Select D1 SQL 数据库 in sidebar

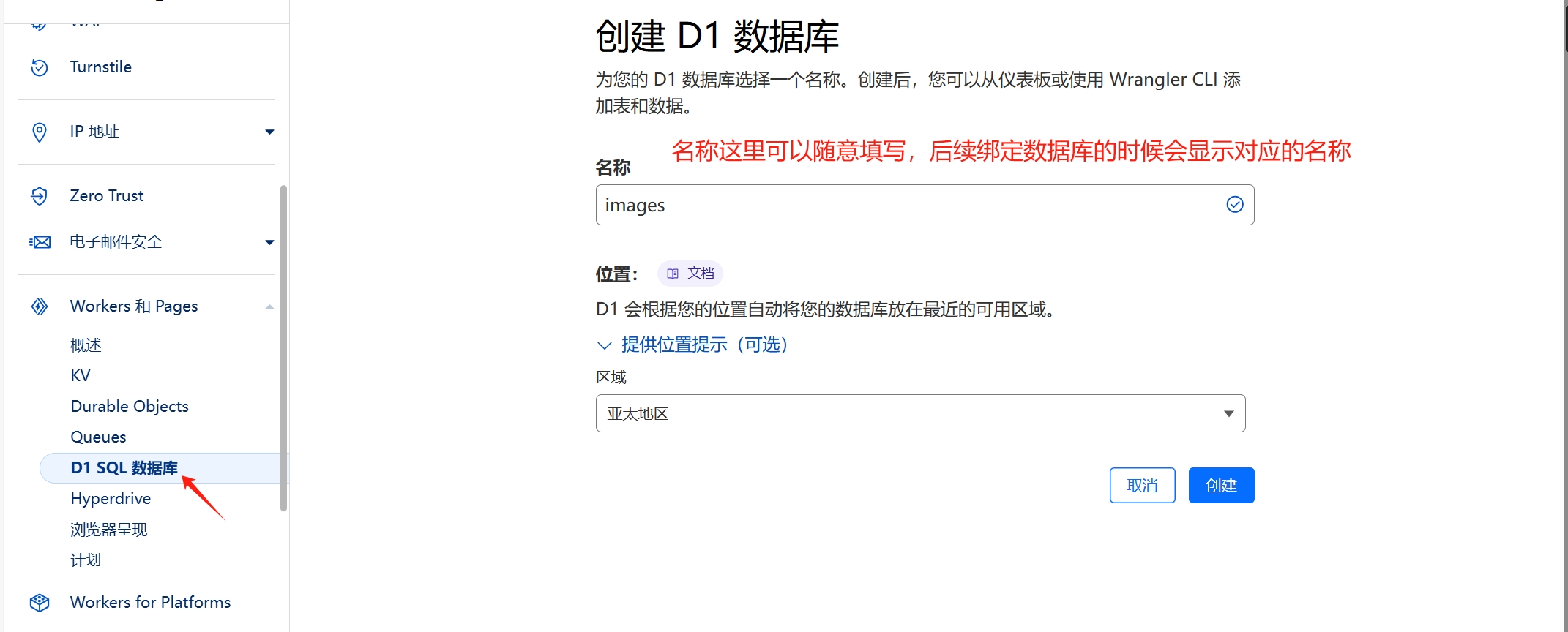[124, 468]
